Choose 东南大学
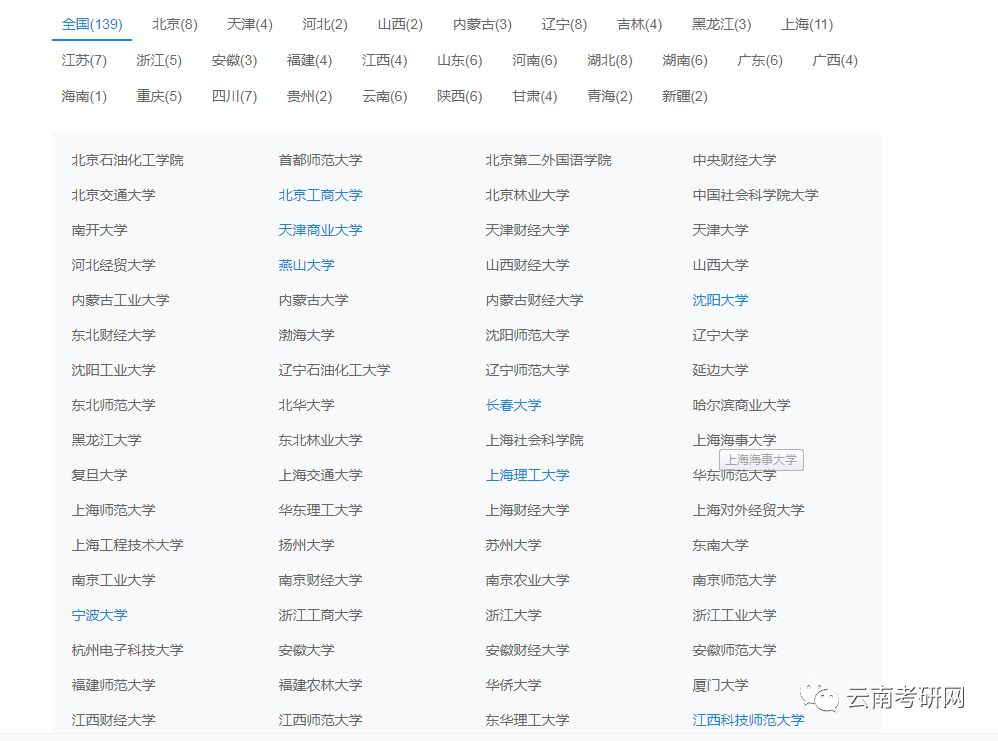Screen dimensions: 998x741 (x=720, y=545)
